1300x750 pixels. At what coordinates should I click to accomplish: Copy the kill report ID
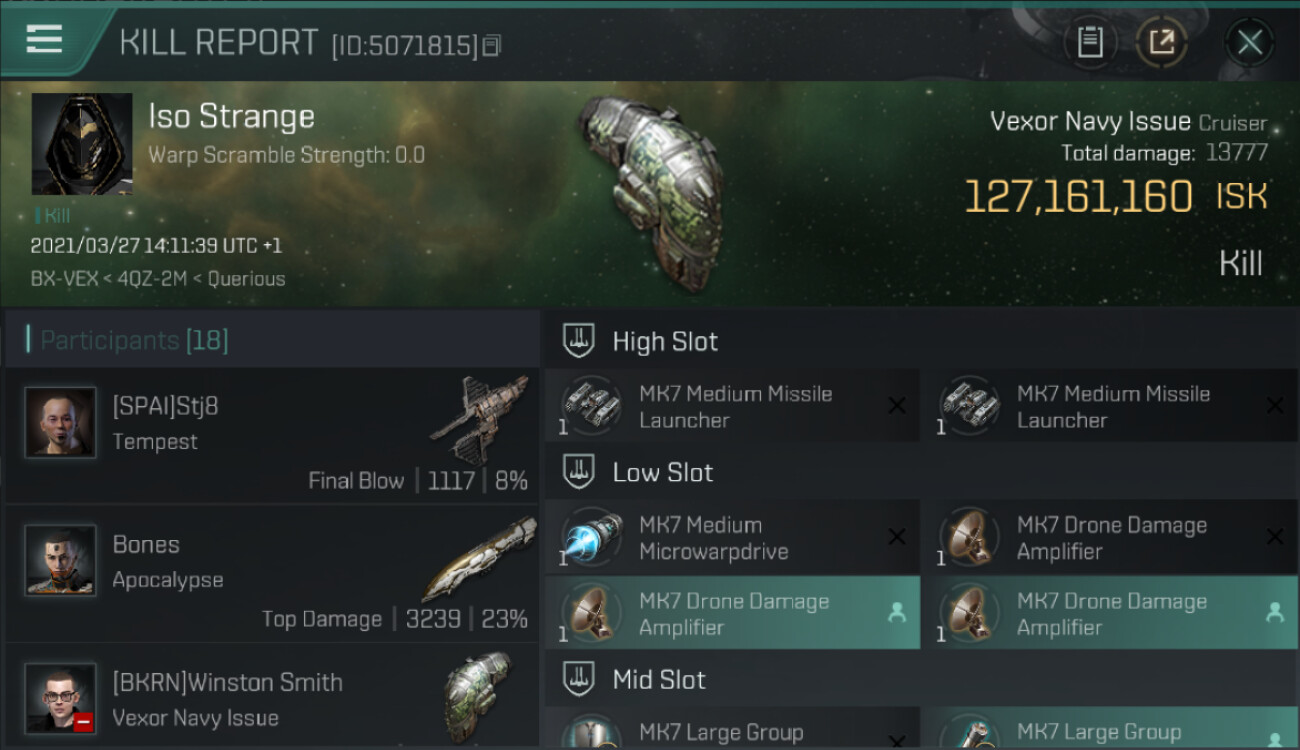tap(491, 46)
